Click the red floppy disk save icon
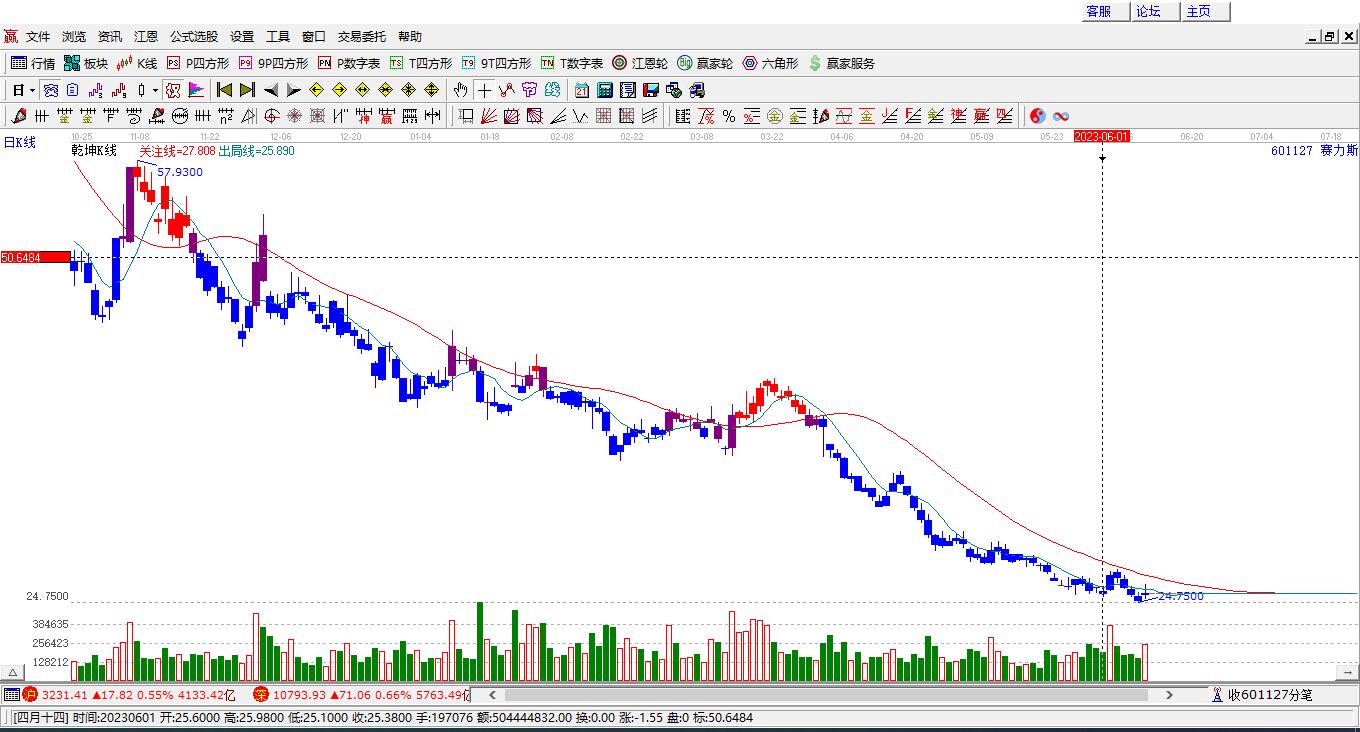Screen dimensions: 1360x732 click(651, 90)
